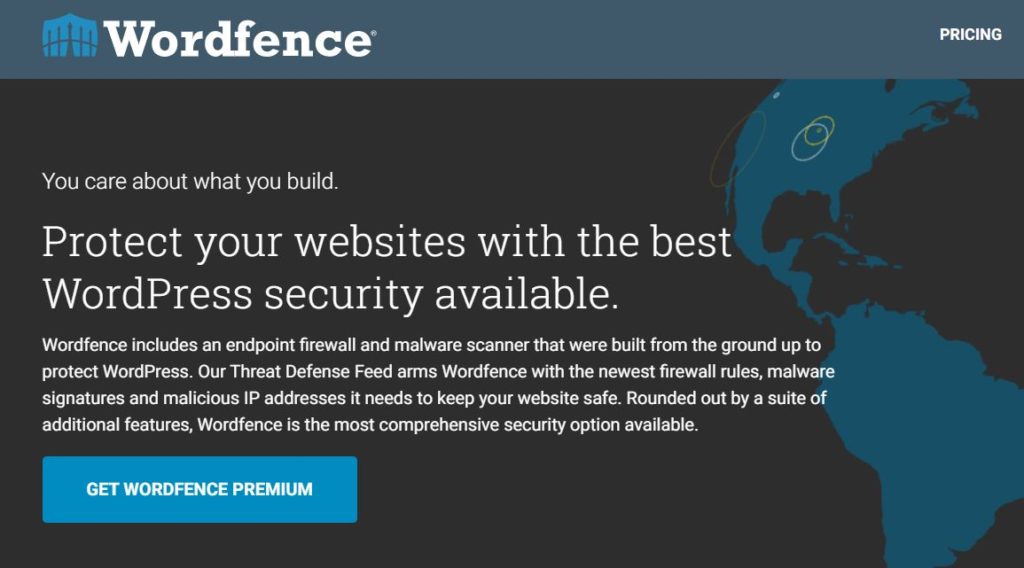Click the tiny white dot near Alaska
Viewport: 1024px width, 568px height.
click(x=776, y=96)
